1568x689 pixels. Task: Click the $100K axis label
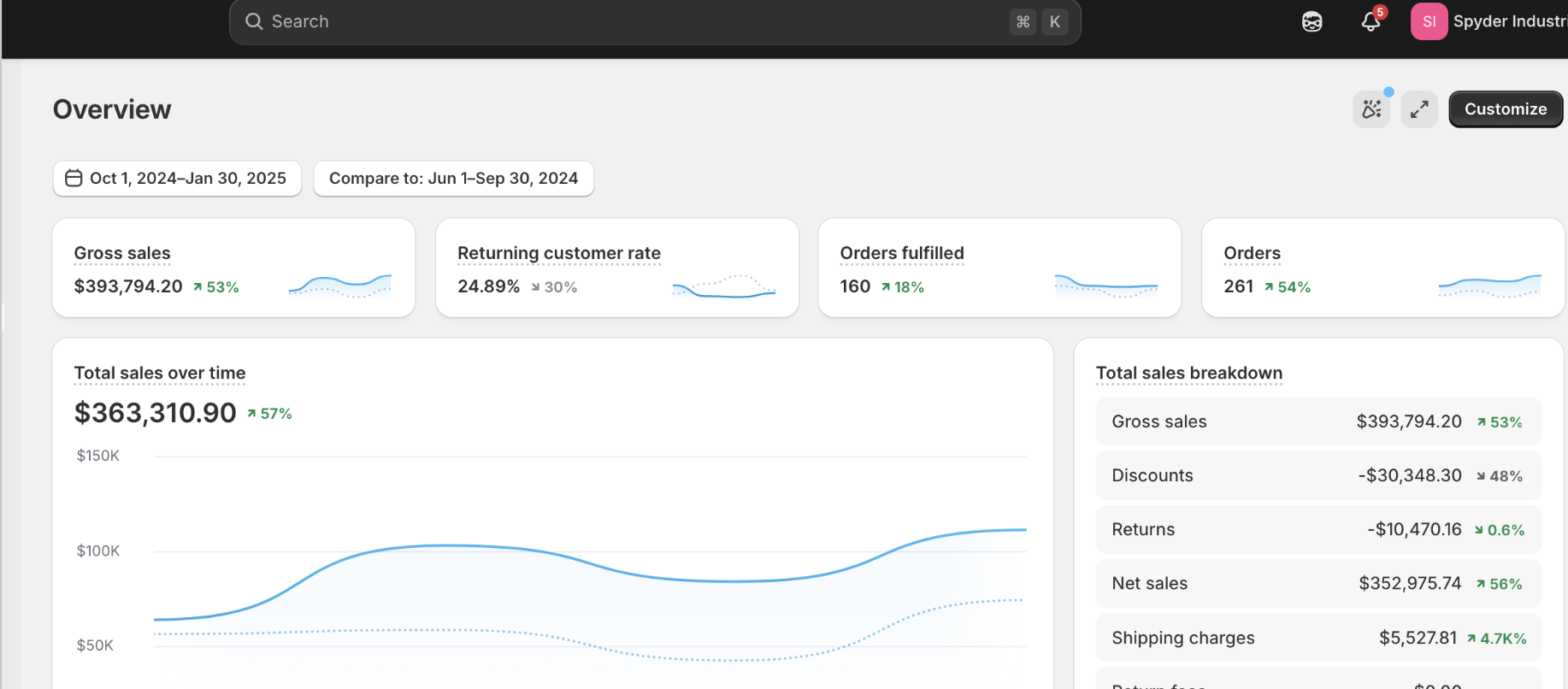pyautogui.click(x=98, y=551)
